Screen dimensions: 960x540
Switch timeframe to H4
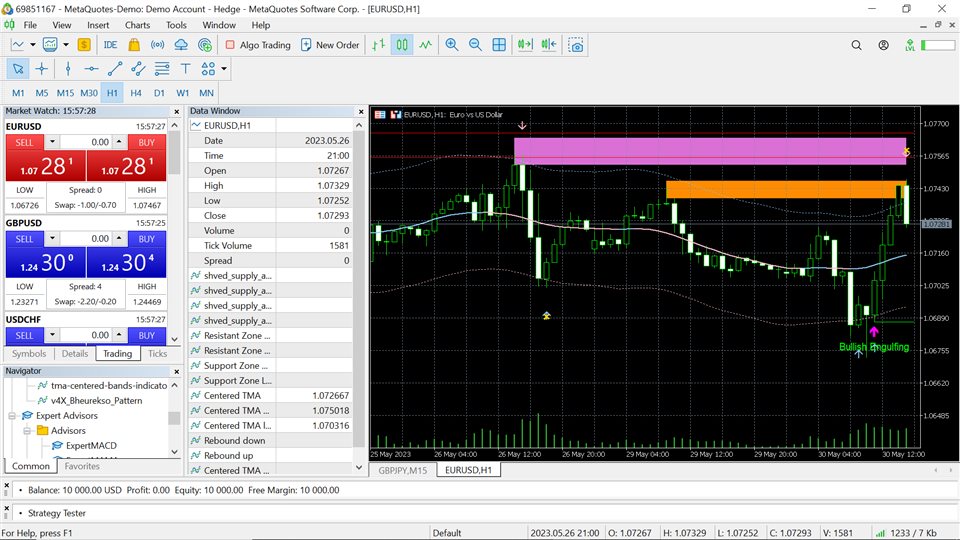136,93
